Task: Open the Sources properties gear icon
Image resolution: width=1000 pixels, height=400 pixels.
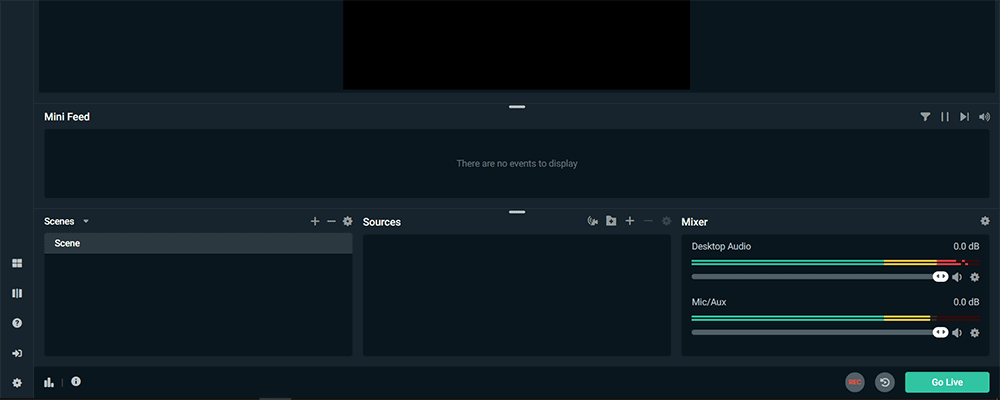Action: tap(666, 221)
